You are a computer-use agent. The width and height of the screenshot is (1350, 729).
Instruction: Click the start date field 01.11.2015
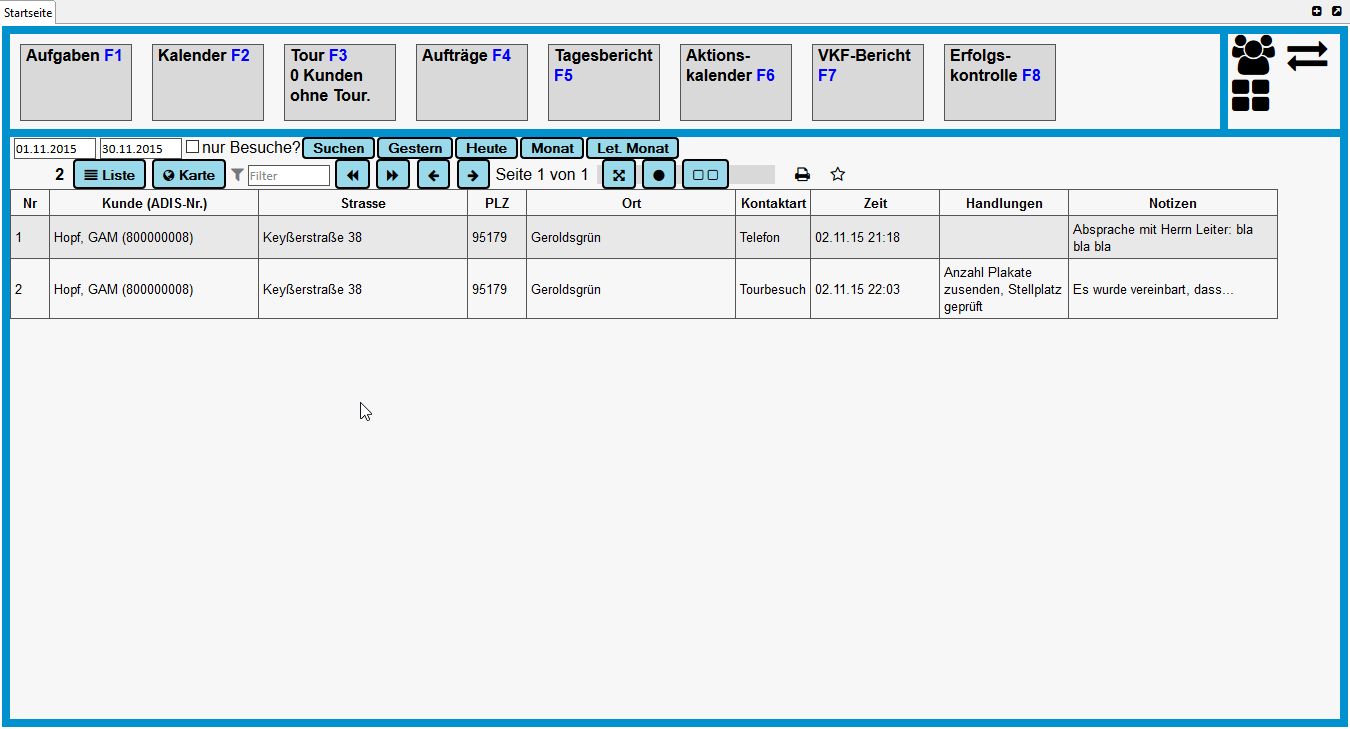[x=54, y=149]
